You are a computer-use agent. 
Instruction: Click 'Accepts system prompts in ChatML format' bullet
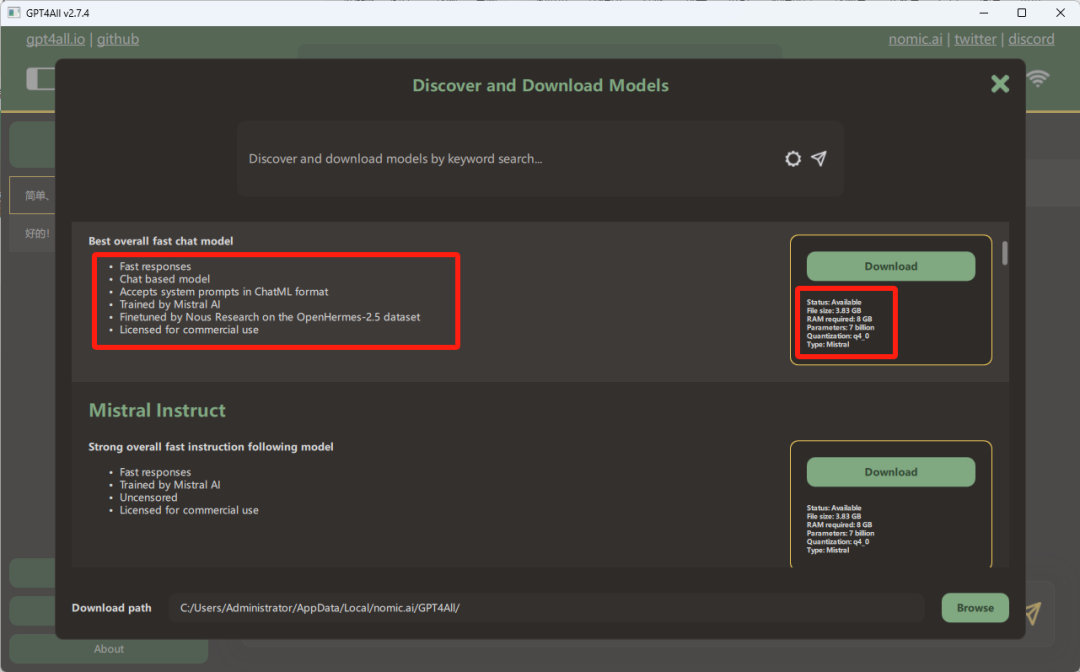[224, 292]
